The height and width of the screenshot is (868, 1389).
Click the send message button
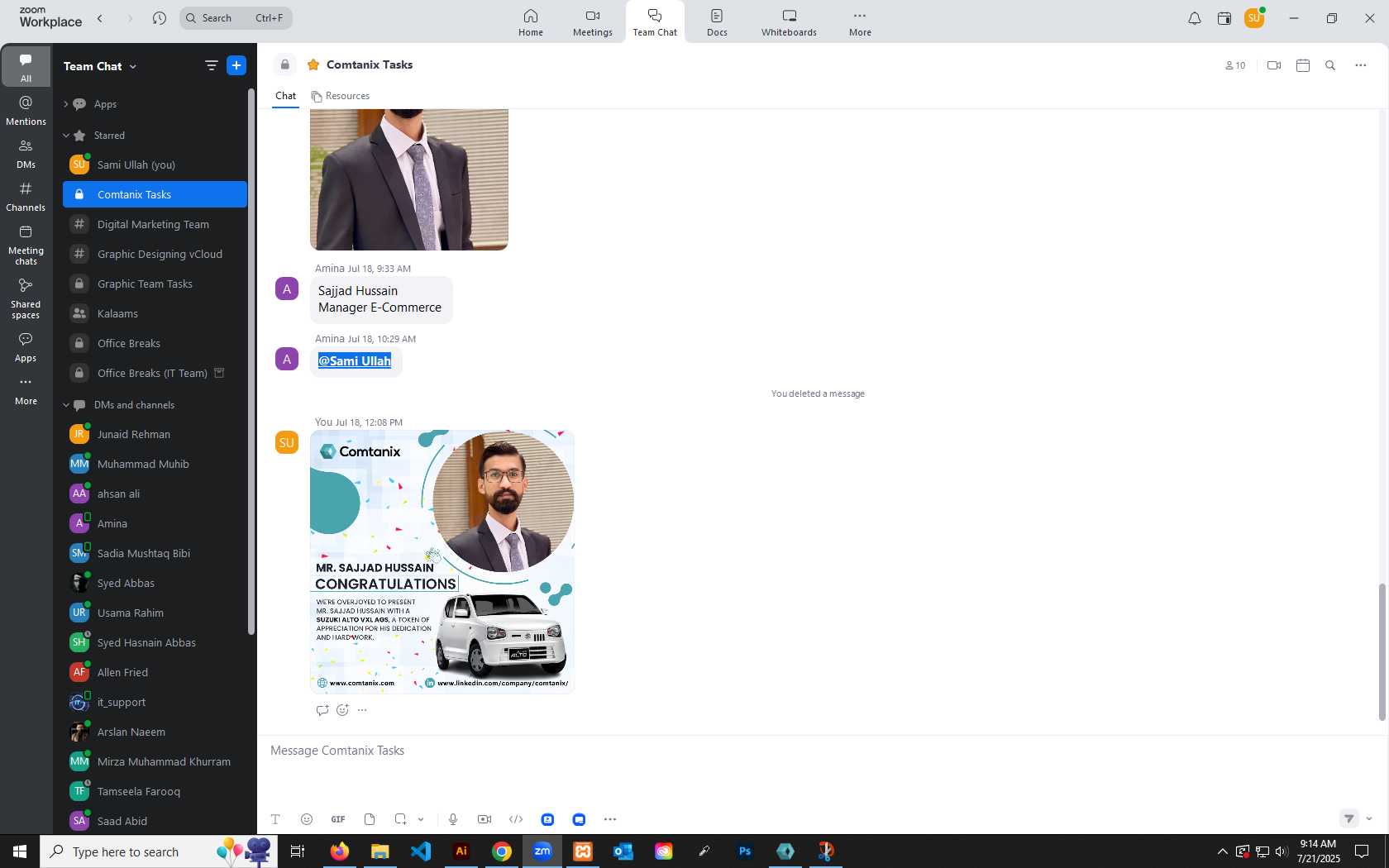(x=1348, y=818)
